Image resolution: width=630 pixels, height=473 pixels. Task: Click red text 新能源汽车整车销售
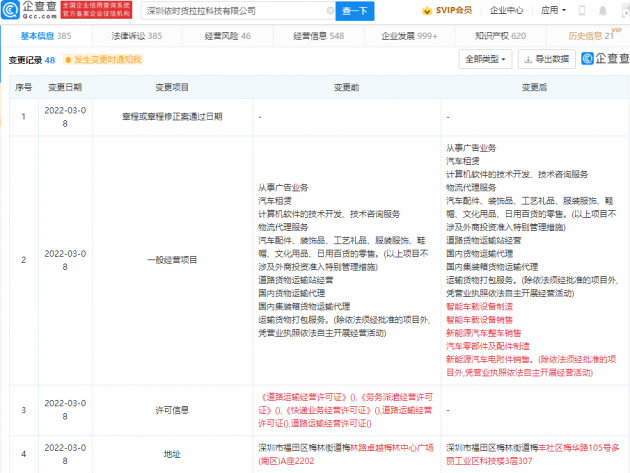(483, 333)
